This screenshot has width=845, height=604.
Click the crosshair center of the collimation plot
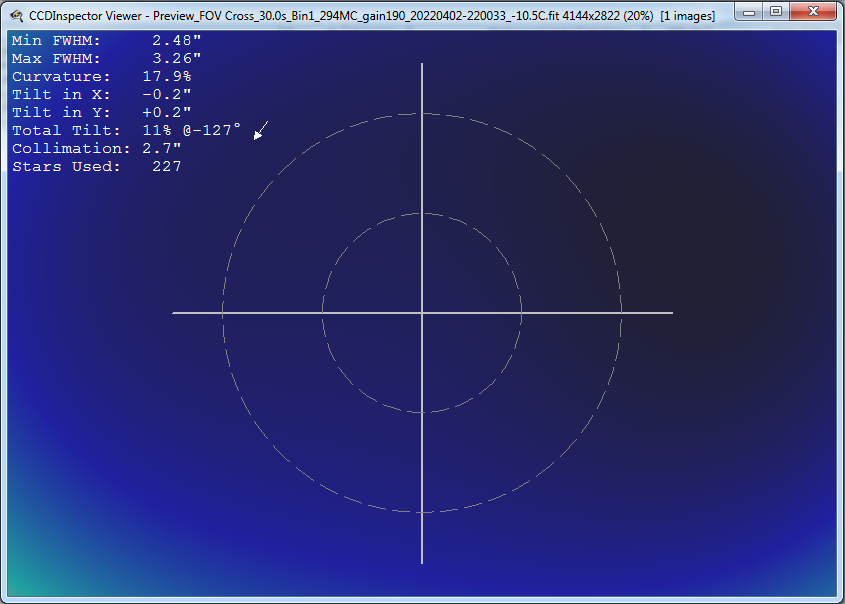422,313
